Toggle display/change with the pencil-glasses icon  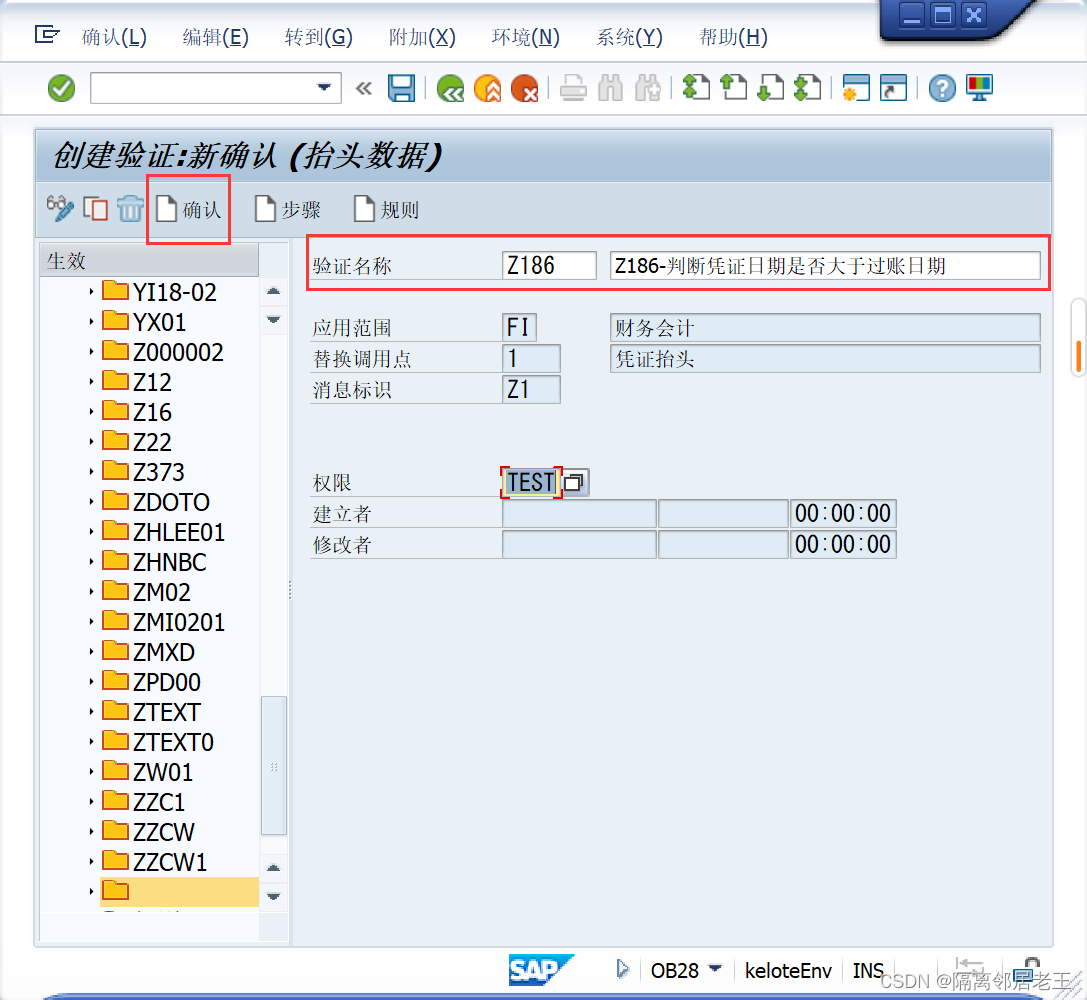click(x=60, y=209)
